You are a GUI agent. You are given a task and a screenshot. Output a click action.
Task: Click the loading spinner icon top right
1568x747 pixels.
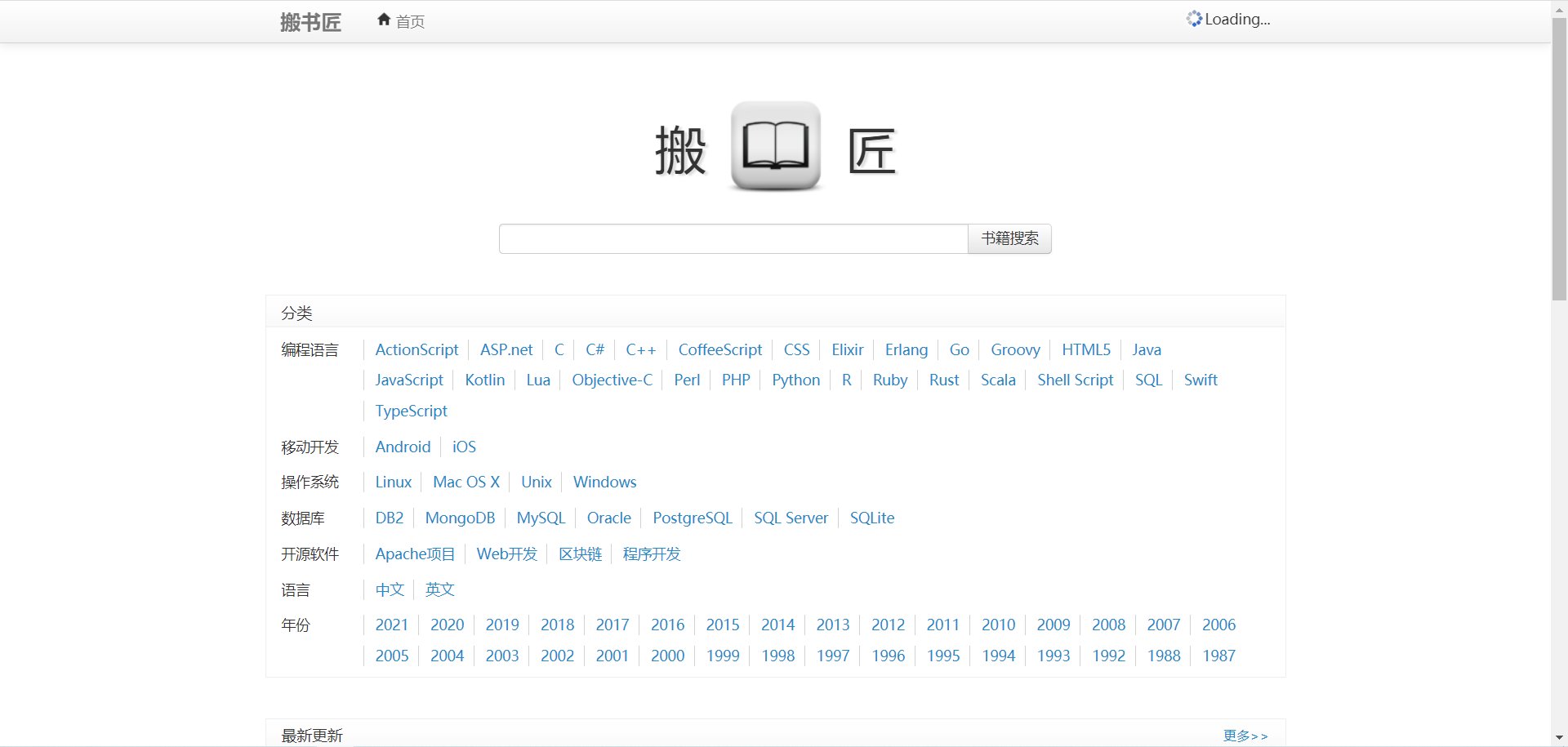coord(1193,19)
